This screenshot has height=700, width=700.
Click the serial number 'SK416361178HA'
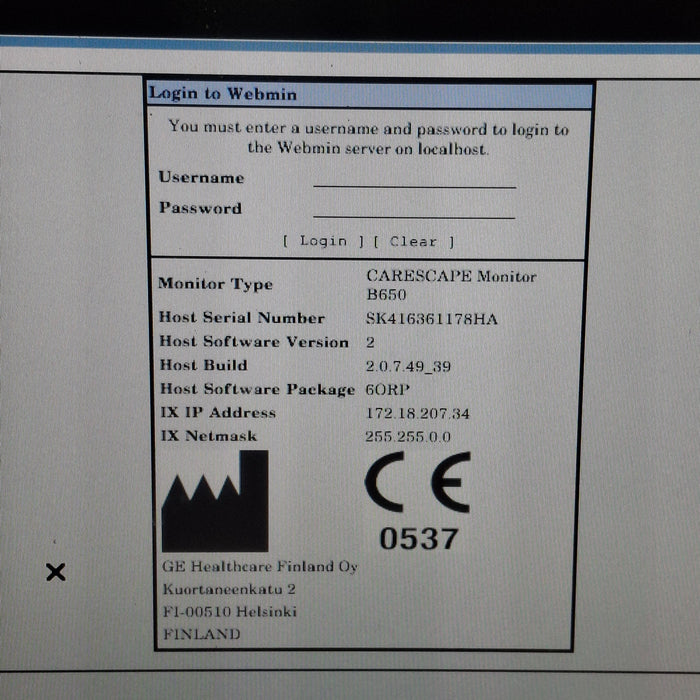(431, 319)
